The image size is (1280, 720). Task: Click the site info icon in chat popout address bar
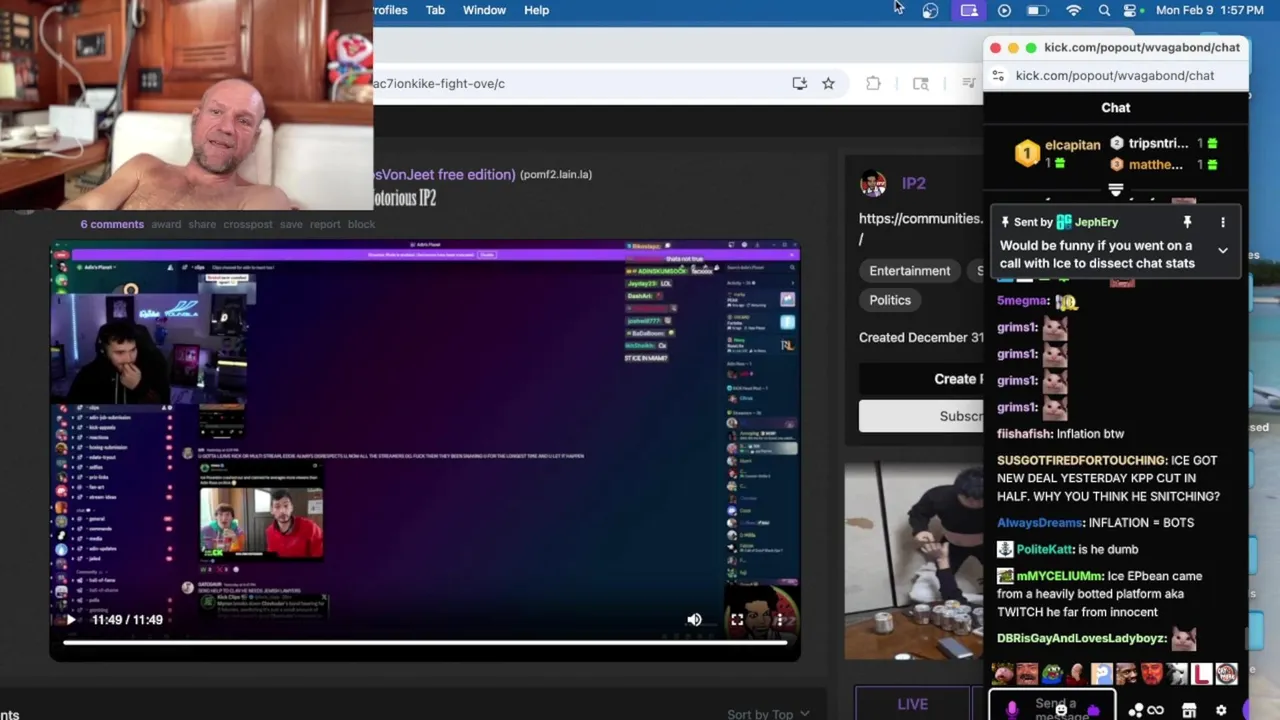[x=997, y=75]
